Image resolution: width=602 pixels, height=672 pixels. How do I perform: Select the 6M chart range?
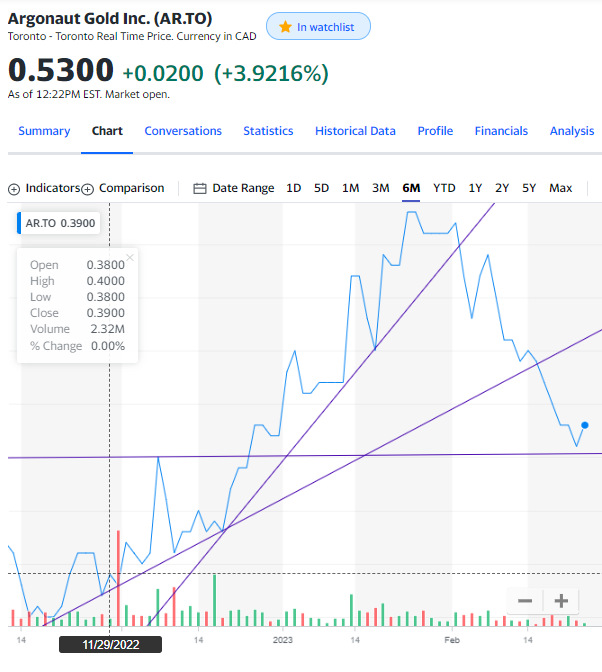point(411,188)
